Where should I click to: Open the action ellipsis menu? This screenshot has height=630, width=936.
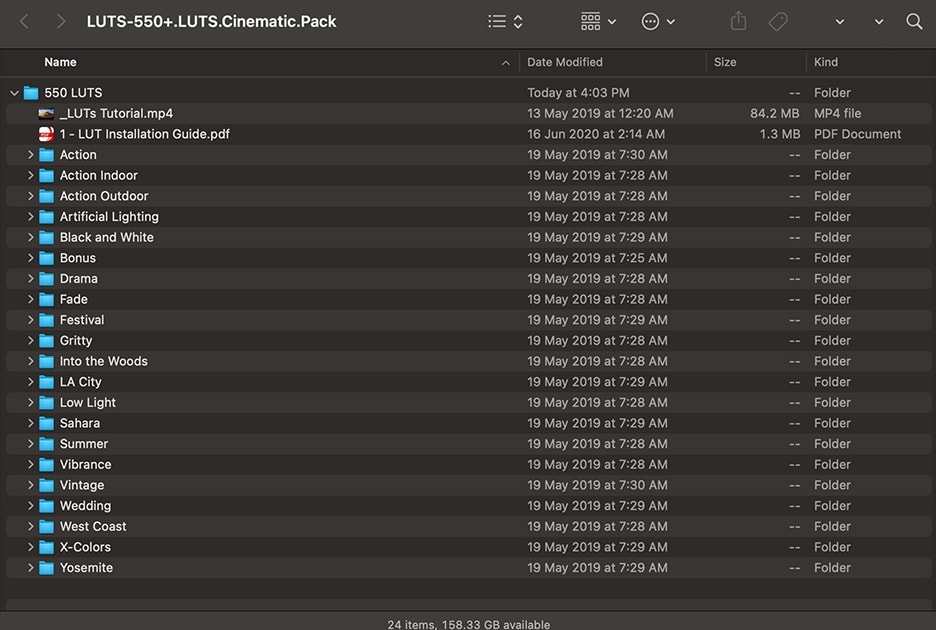point(658,22)
